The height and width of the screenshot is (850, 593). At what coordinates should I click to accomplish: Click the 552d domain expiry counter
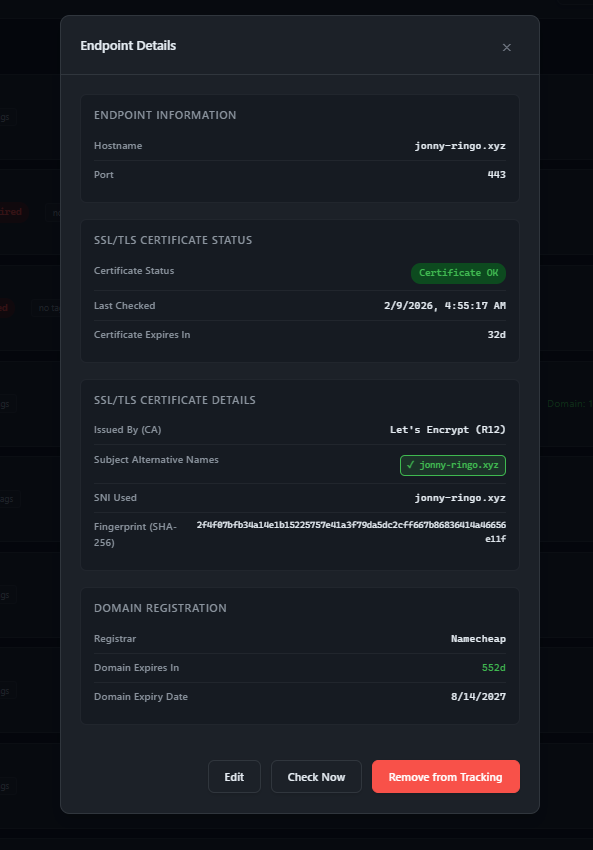click(494, 667)
